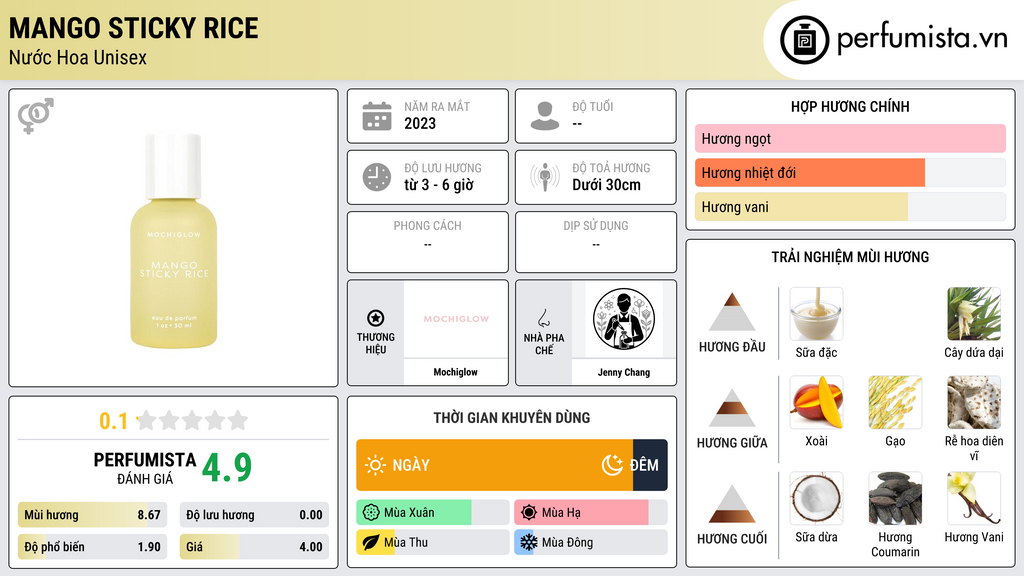Viewport: 1024px width, 576px height.
Task: Open the Sữa dừa coconut note image
Action: [816, 498]
